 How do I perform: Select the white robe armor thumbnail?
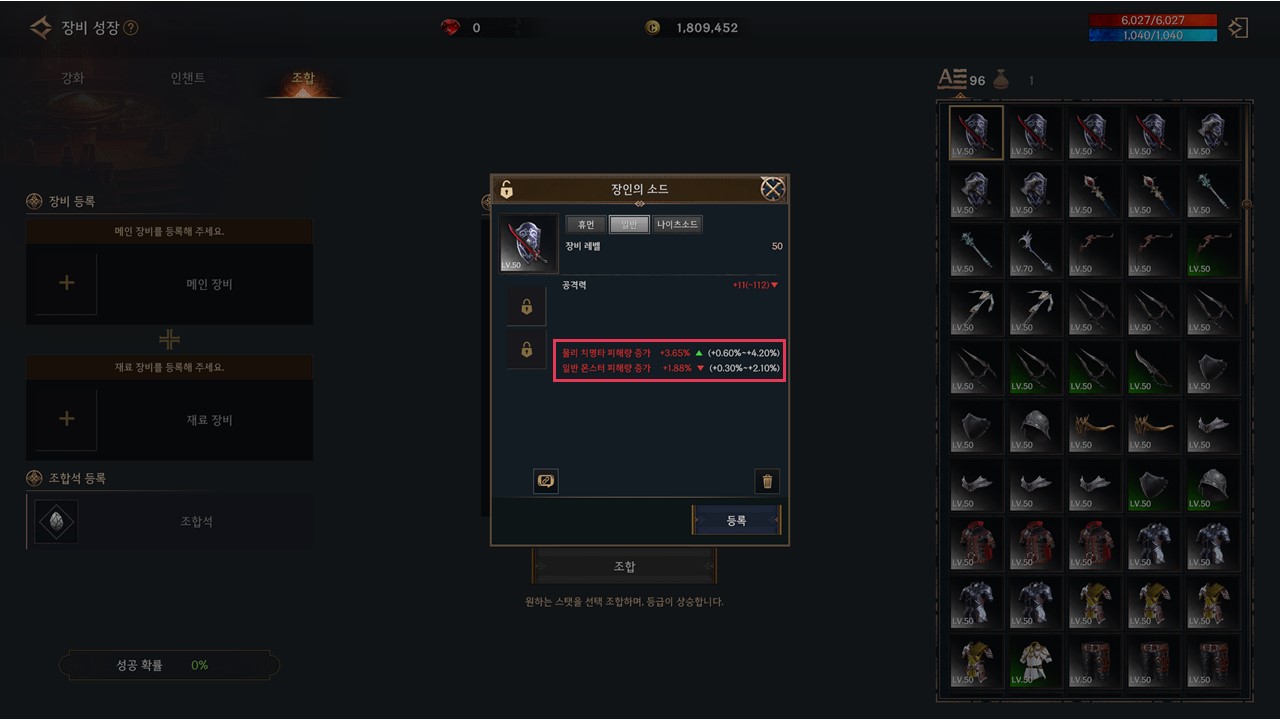tap(1034, 660)
